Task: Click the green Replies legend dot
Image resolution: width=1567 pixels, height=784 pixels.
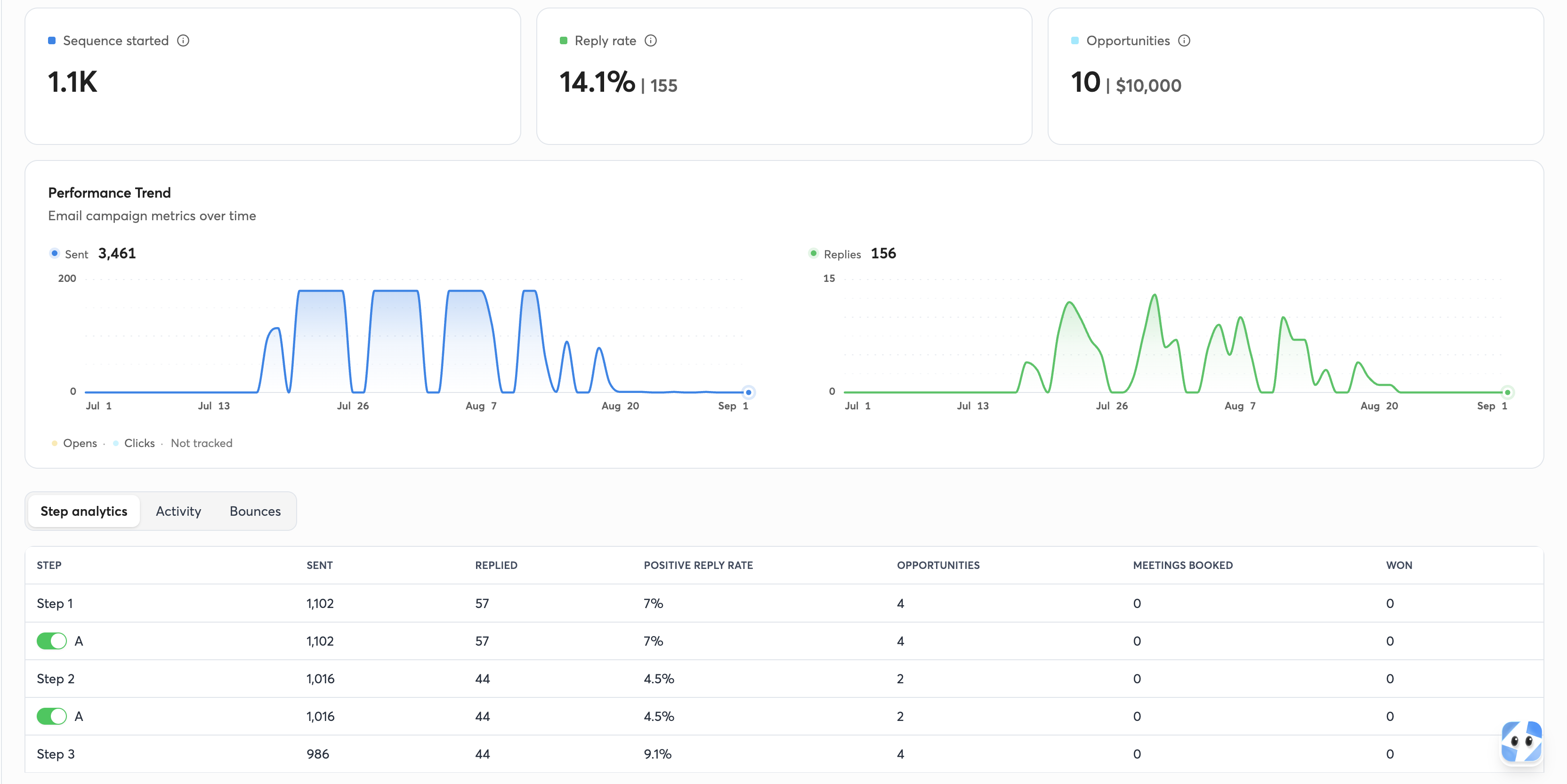Action: (813, 254)
